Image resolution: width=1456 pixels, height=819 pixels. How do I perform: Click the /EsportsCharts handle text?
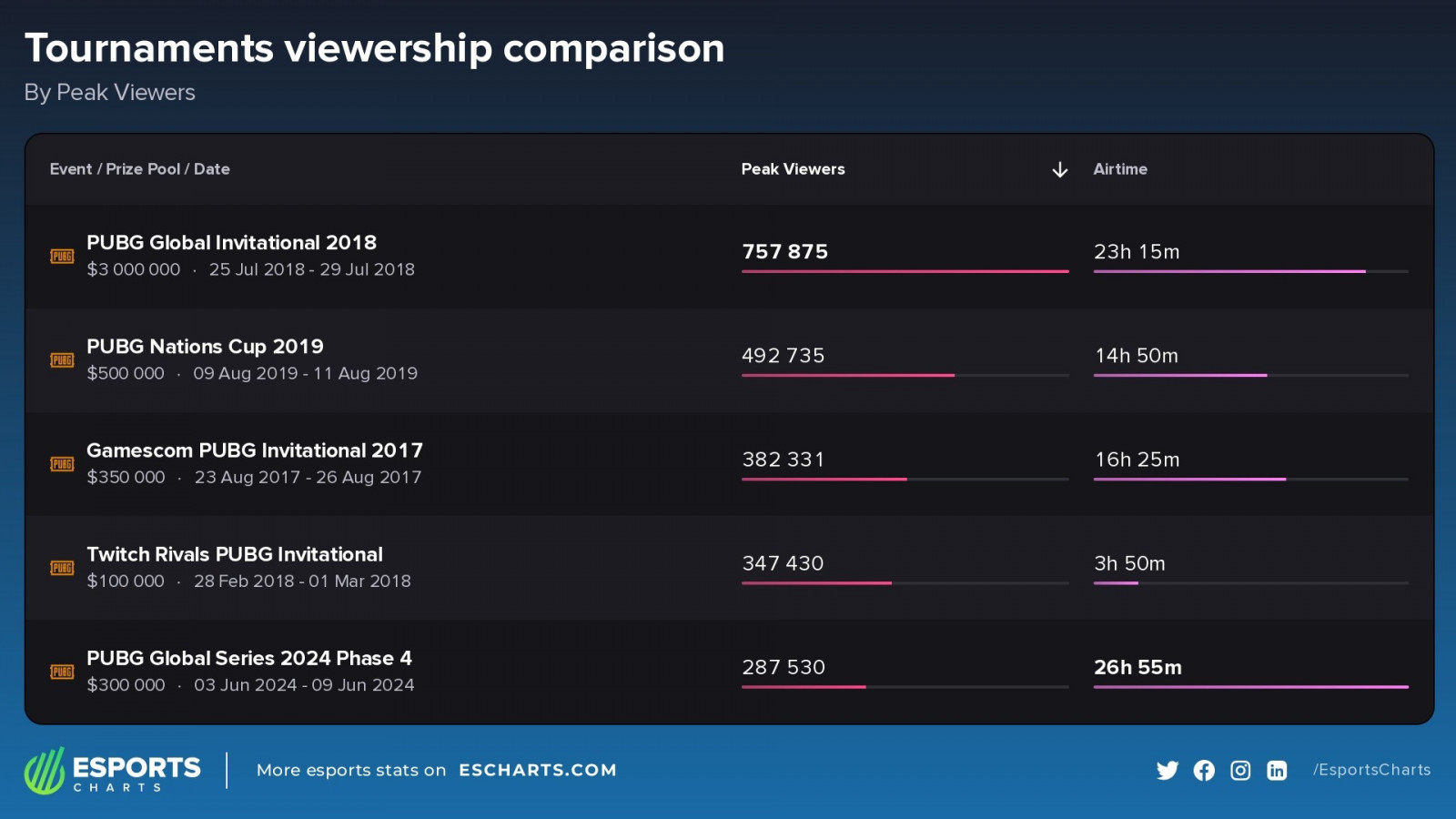tap(1371, 770)
